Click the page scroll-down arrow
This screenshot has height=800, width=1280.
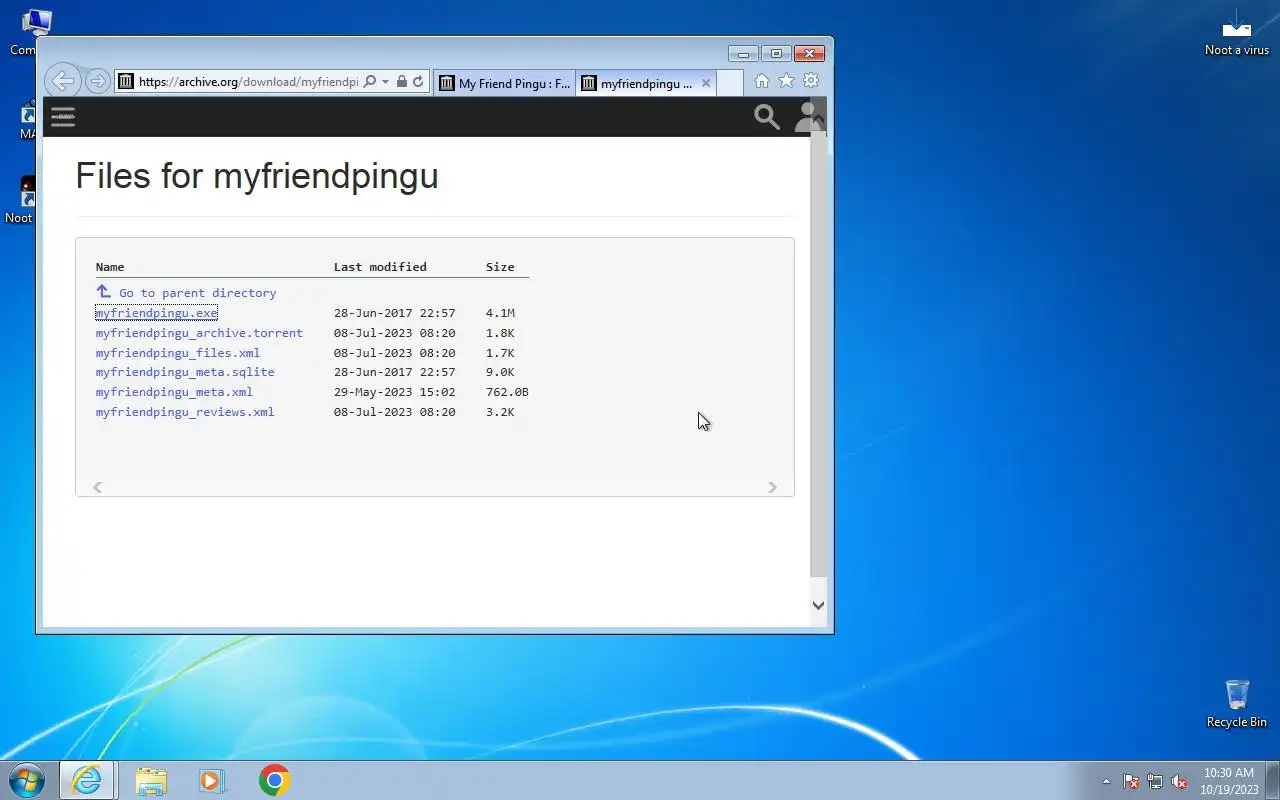click(x=818, y=605)
